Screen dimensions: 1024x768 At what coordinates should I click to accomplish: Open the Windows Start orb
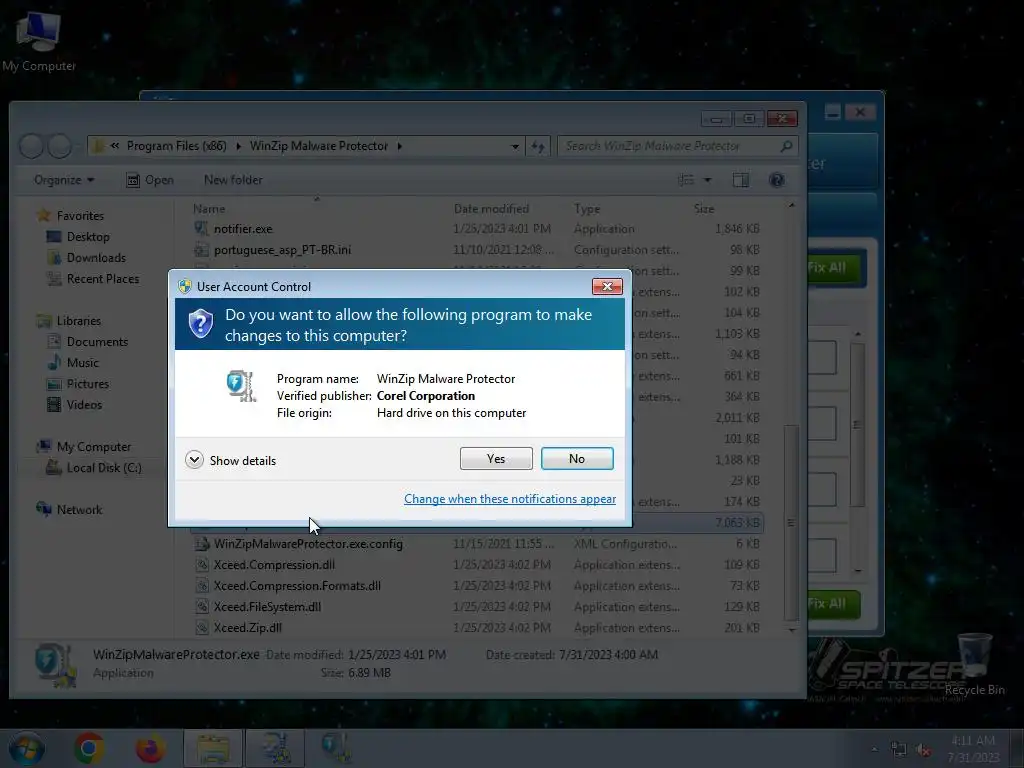pyautogui.click(x=26, y=748)
